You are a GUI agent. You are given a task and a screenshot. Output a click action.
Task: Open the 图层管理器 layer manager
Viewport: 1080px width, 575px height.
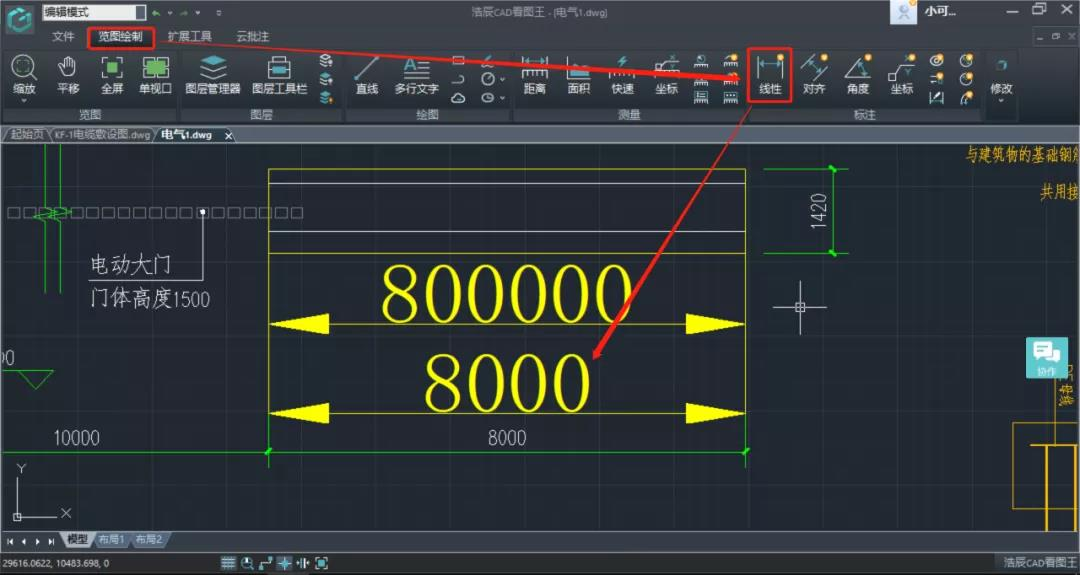coord(213,74)
